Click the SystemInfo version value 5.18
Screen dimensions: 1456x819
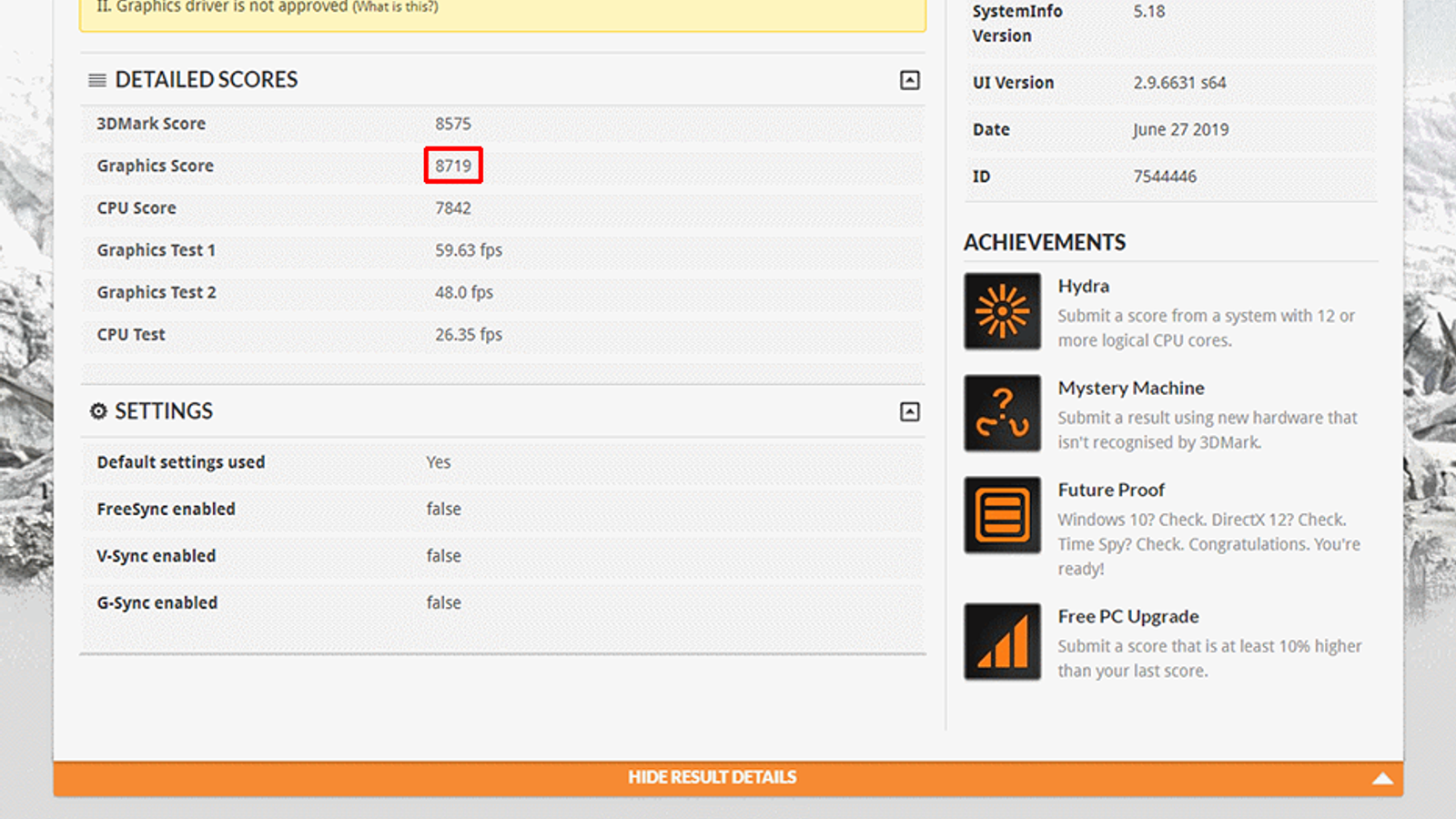click(1149, 12)
